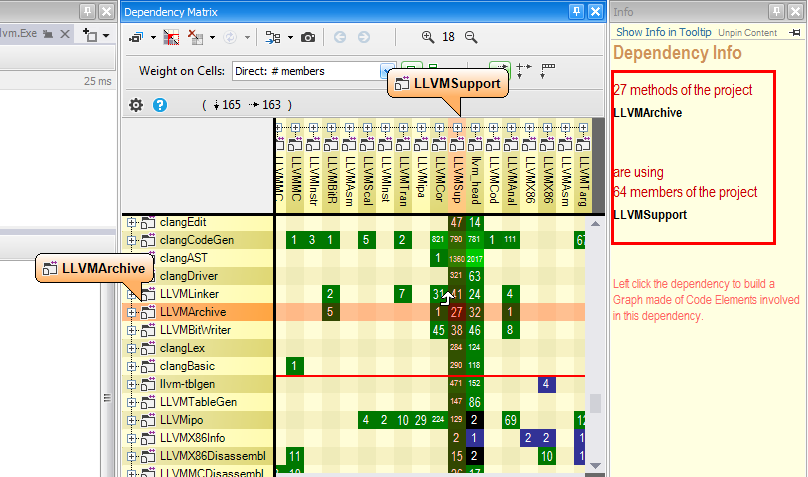Open dropdown beside the export graph icon

coord(290,38)
